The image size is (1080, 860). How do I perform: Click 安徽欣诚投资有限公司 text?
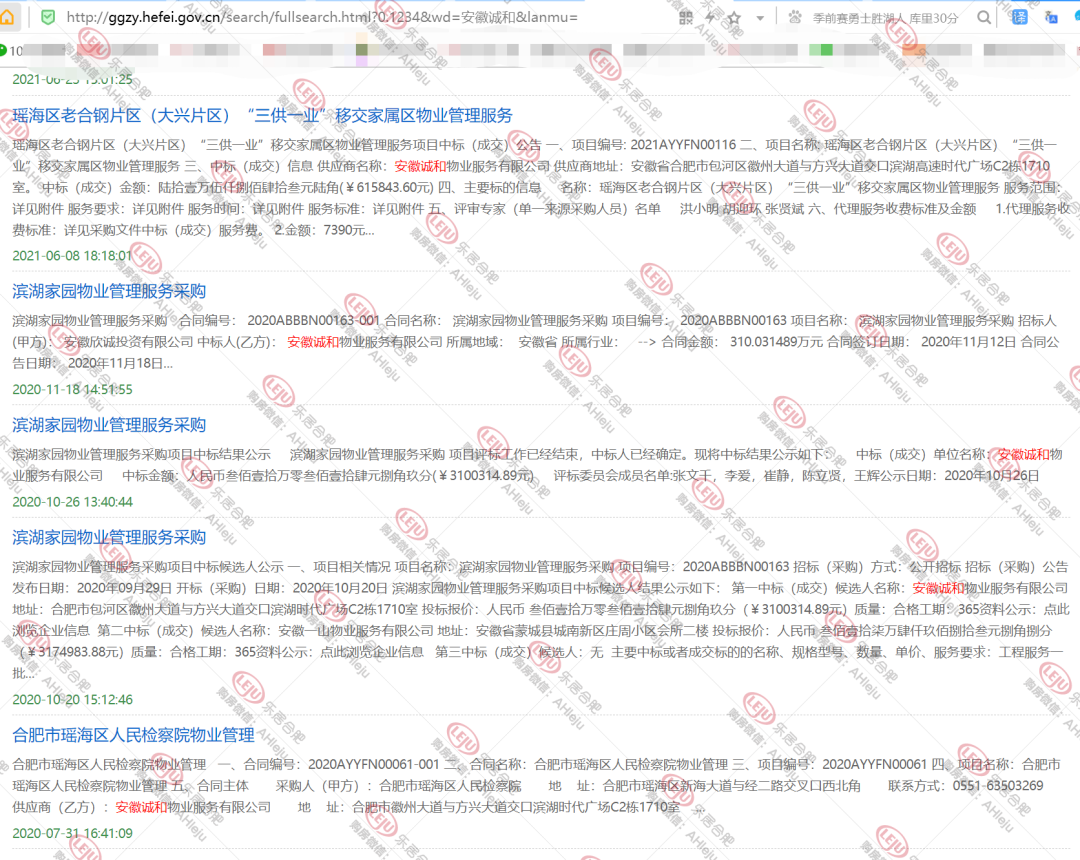pyautogui.click(x=128, y=342)
